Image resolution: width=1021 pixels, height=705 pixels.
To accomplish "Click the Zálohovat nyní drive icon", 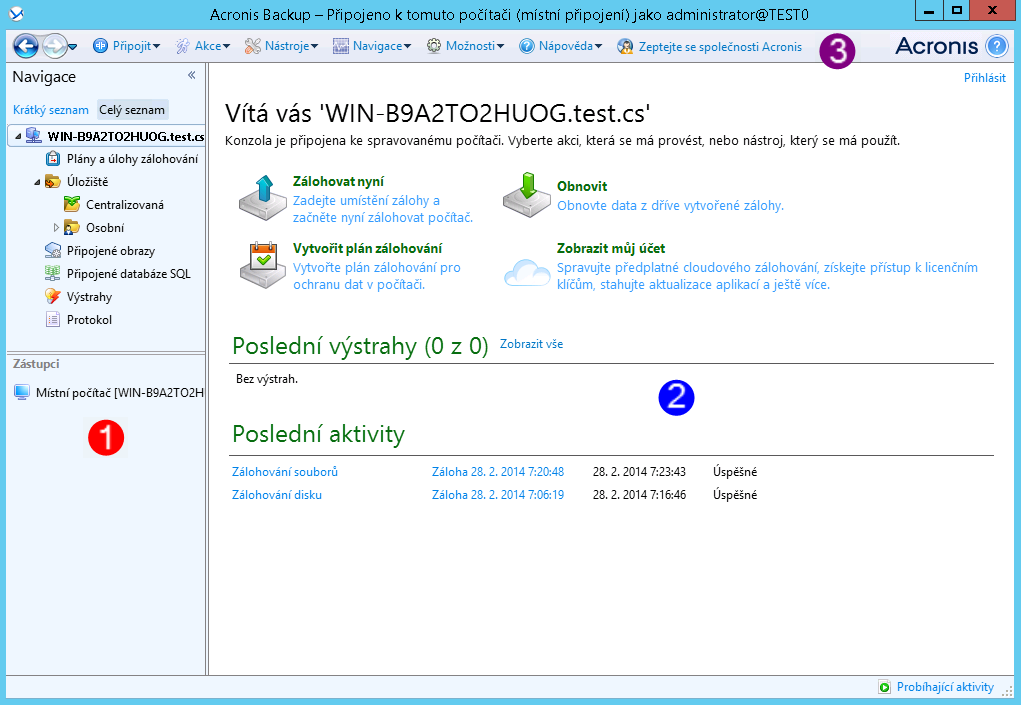I will (263, 197).
